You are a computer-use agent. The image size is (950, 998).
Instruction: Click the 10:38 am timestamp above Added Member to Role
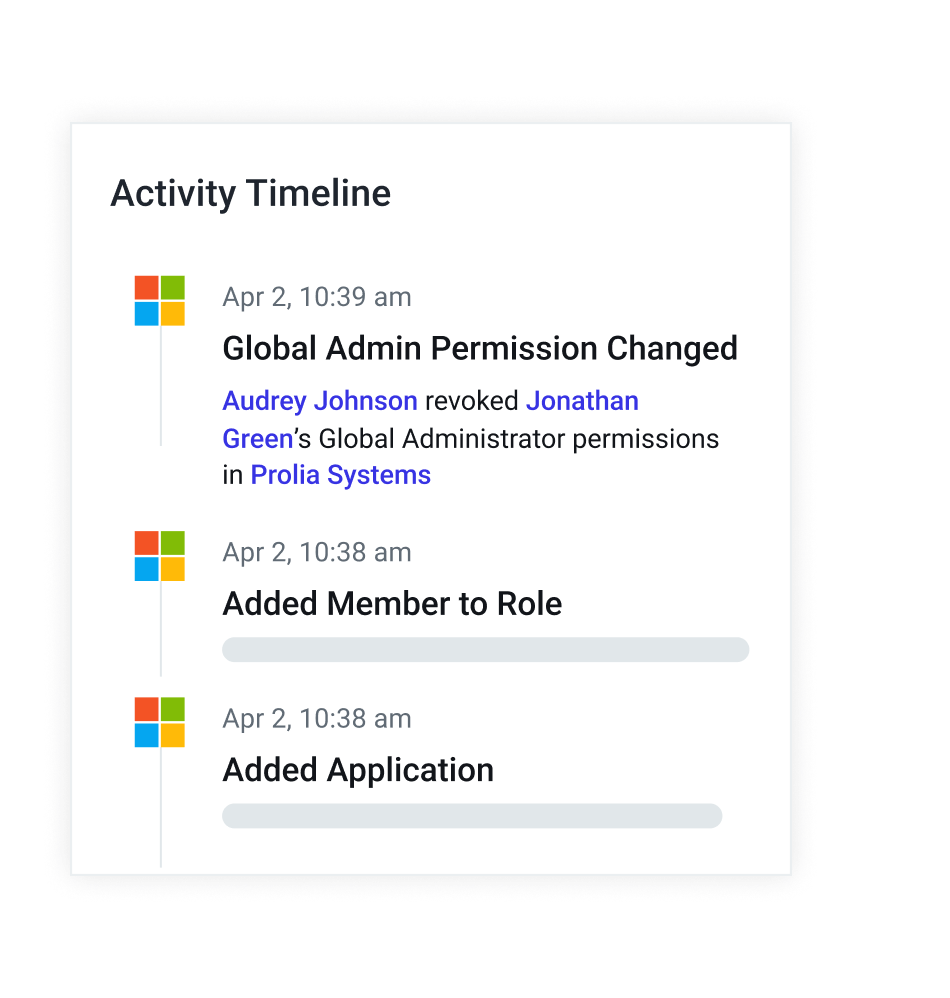(x=317, y=552)
